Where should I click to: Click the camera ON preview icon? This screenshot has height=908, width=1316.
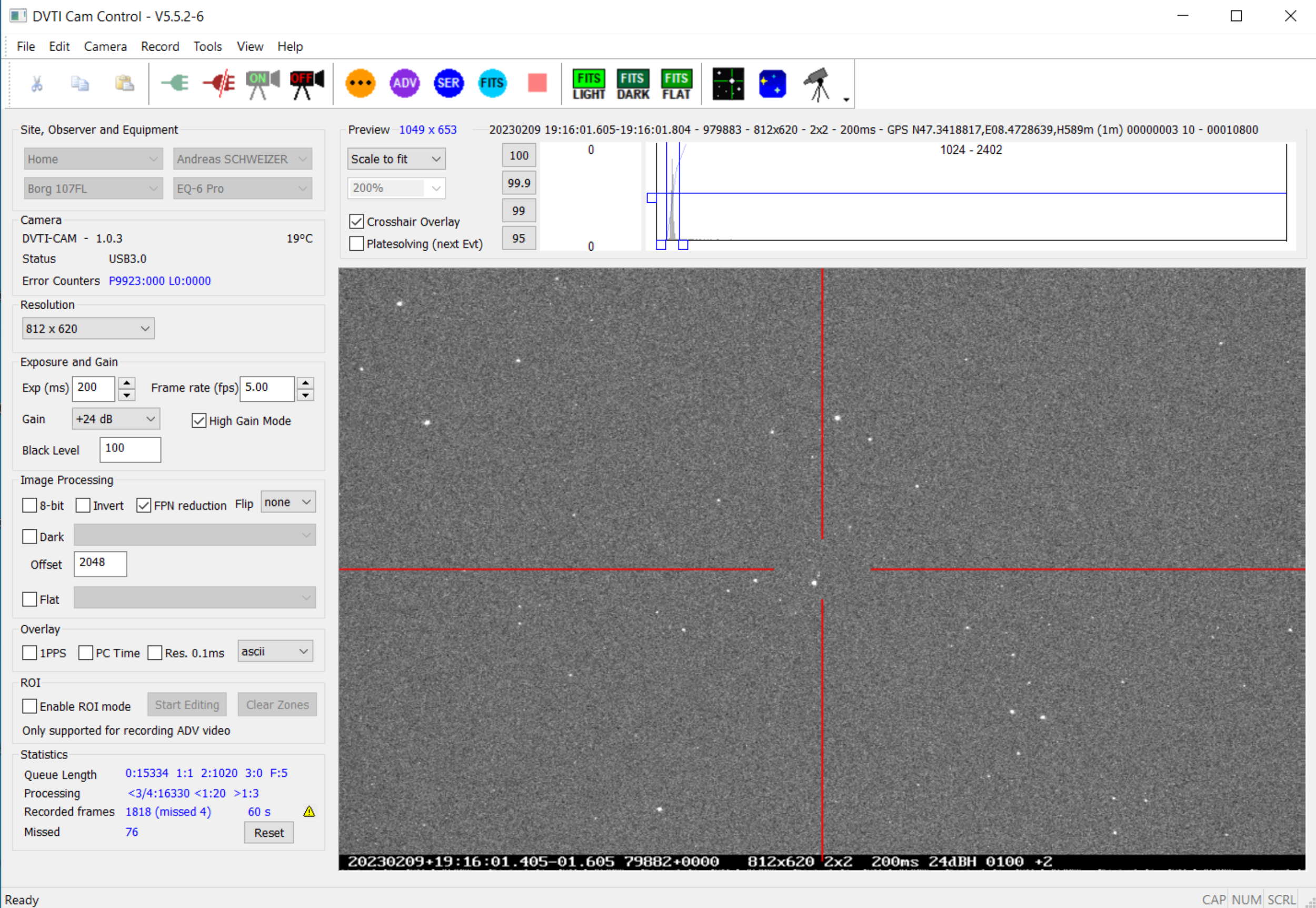click(x=262, y=84)
